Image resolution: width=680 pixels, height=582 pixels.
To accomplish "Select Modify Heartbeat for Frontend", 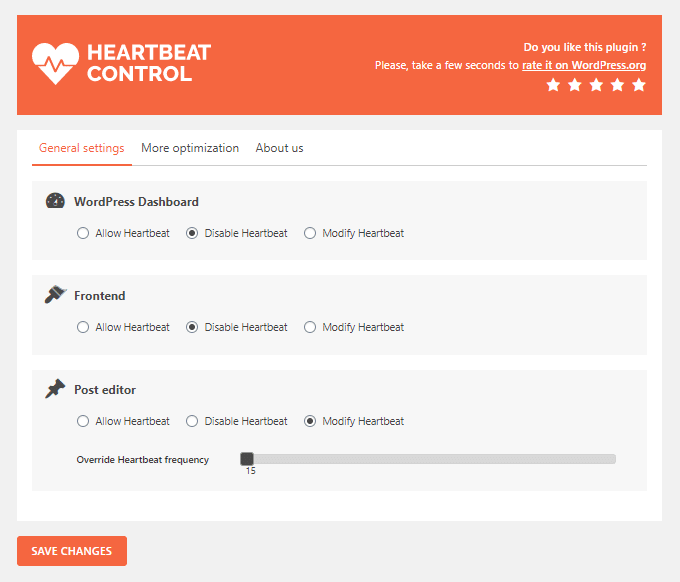I will point(310,327).
